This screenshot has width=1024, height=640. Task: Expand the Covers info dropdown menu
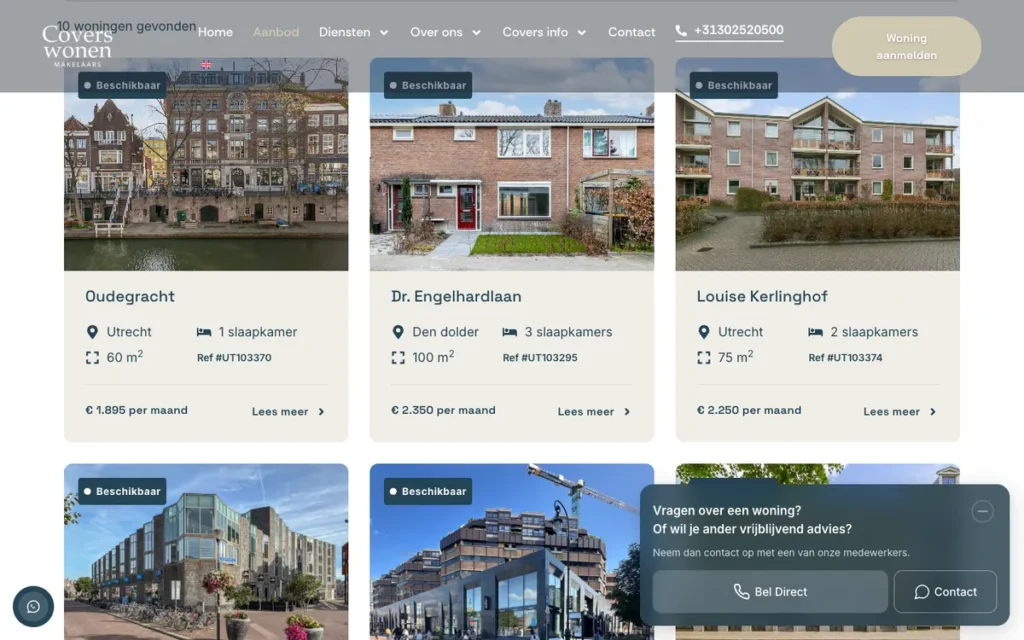544,32
